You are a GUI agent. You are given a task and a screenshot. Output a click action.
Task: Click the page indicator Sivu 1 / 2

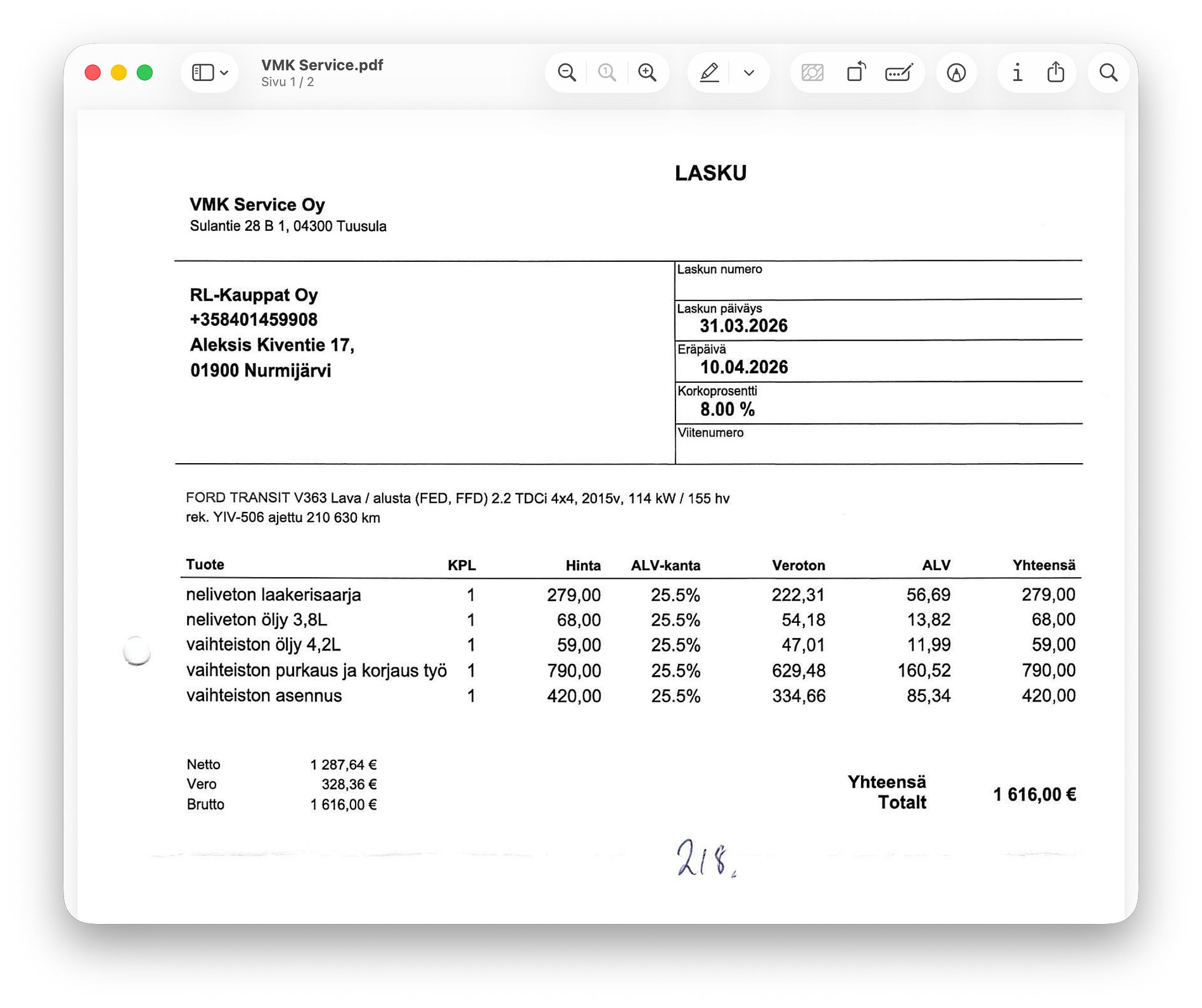[288, 82]
